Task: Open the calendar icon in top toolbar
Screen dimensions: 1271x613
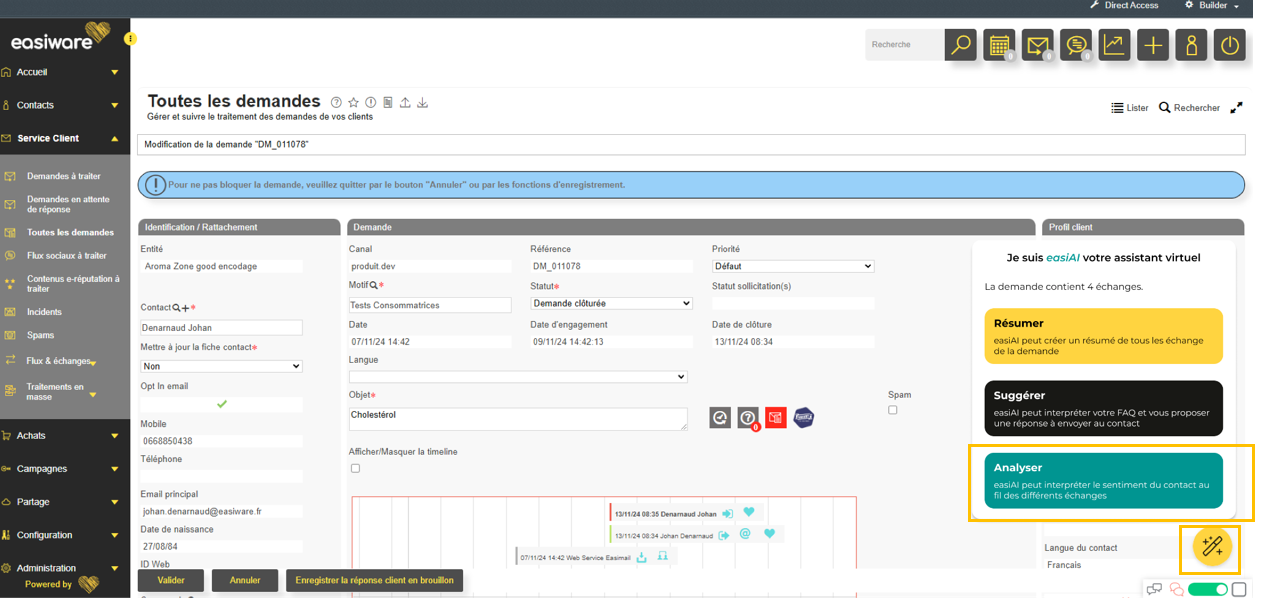Action: (998, 45)
